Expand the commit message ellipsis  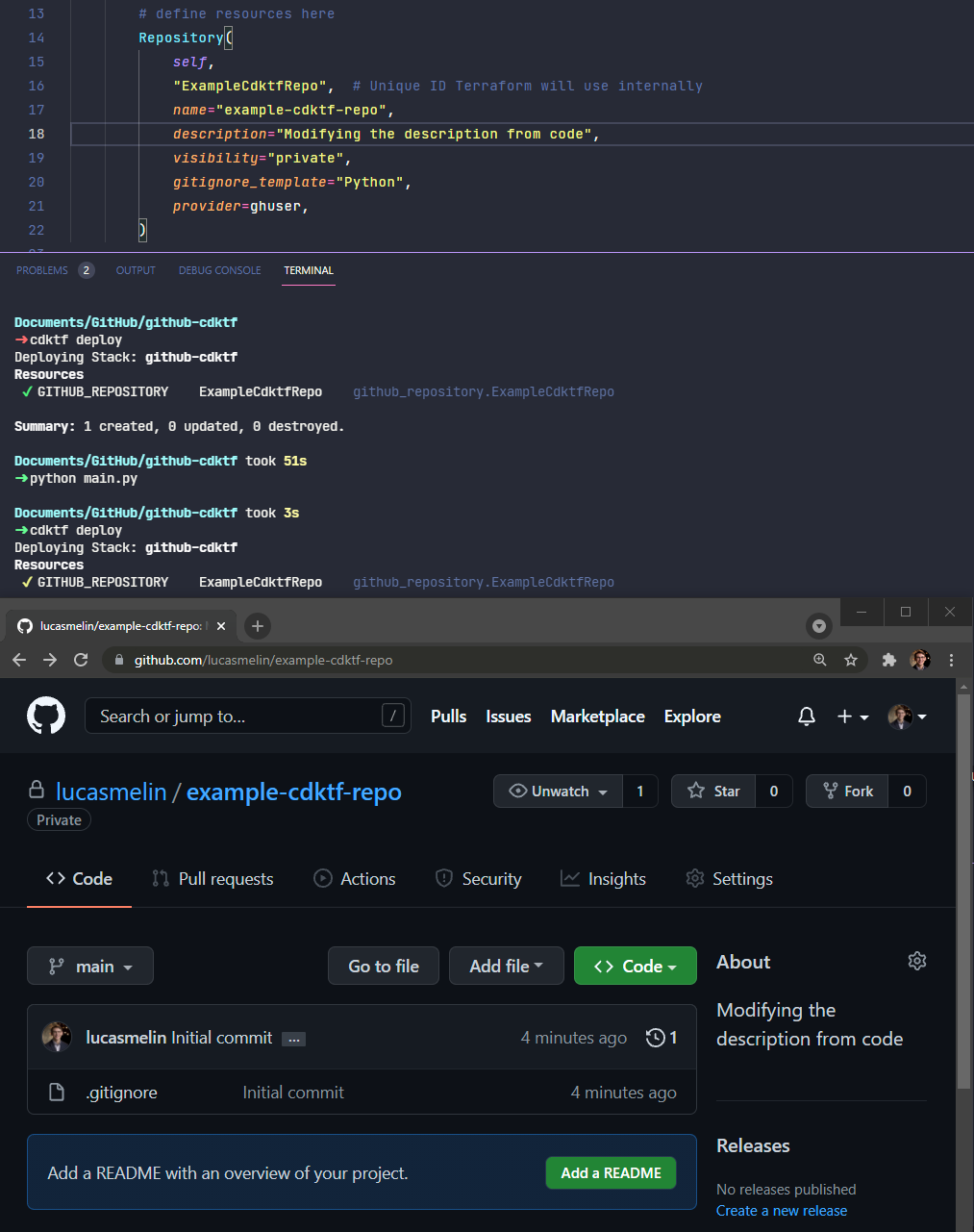click(294, 1039)
